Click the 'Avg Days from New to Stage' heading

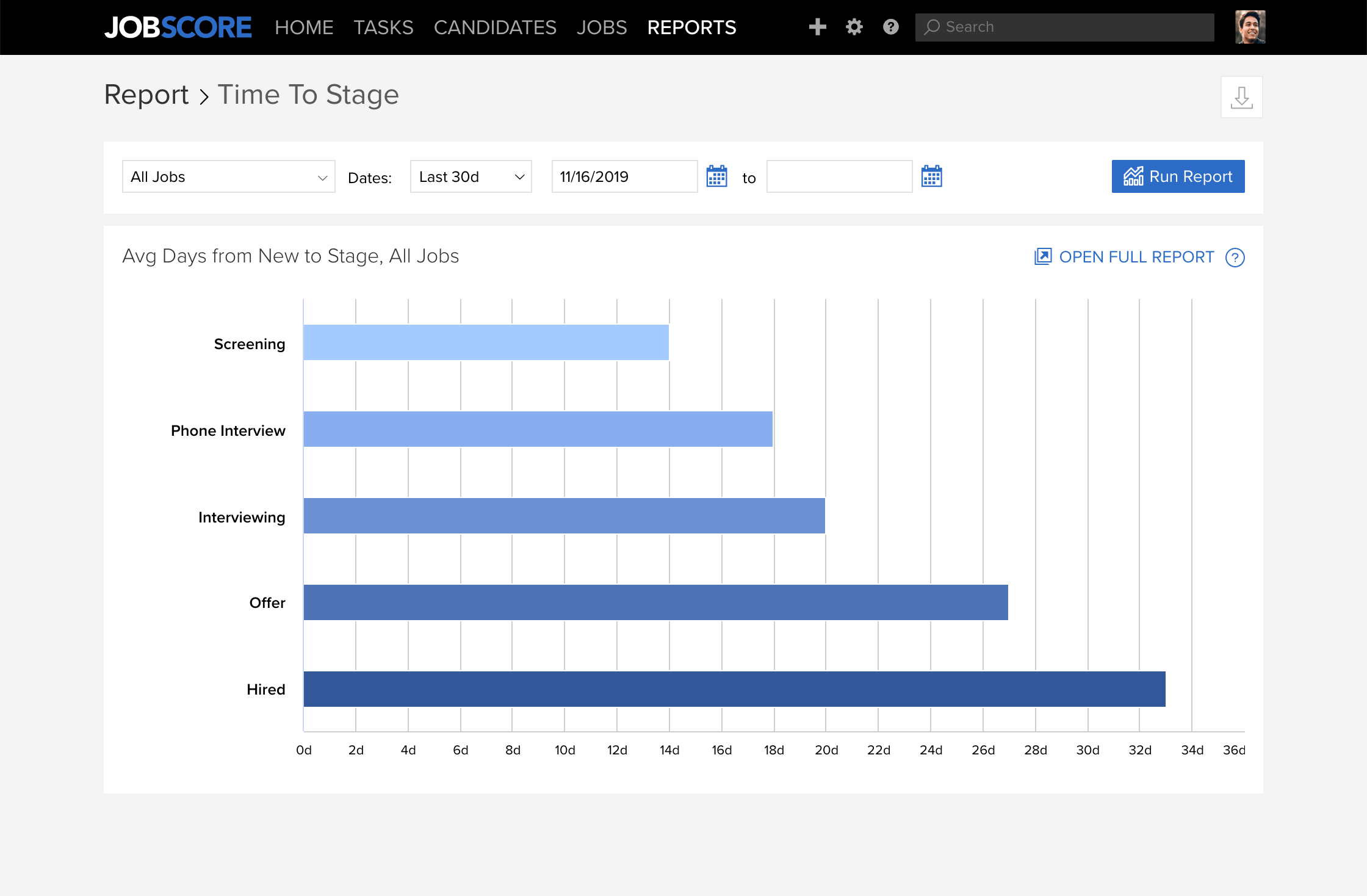[290, 256]
